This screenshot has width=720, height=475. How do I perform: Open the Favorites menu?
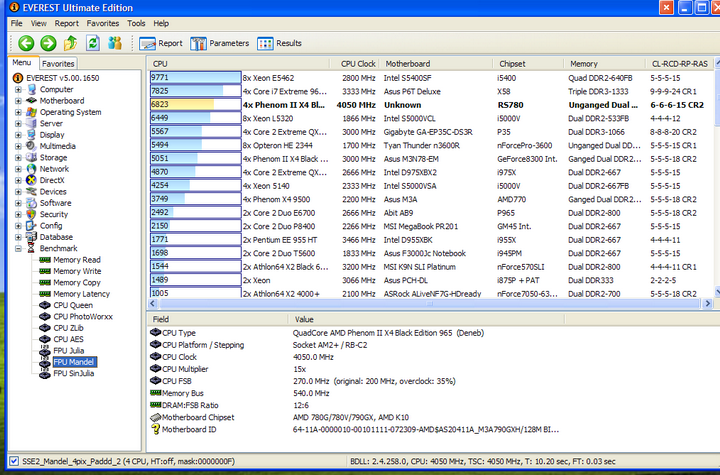[x=103, y=23]
